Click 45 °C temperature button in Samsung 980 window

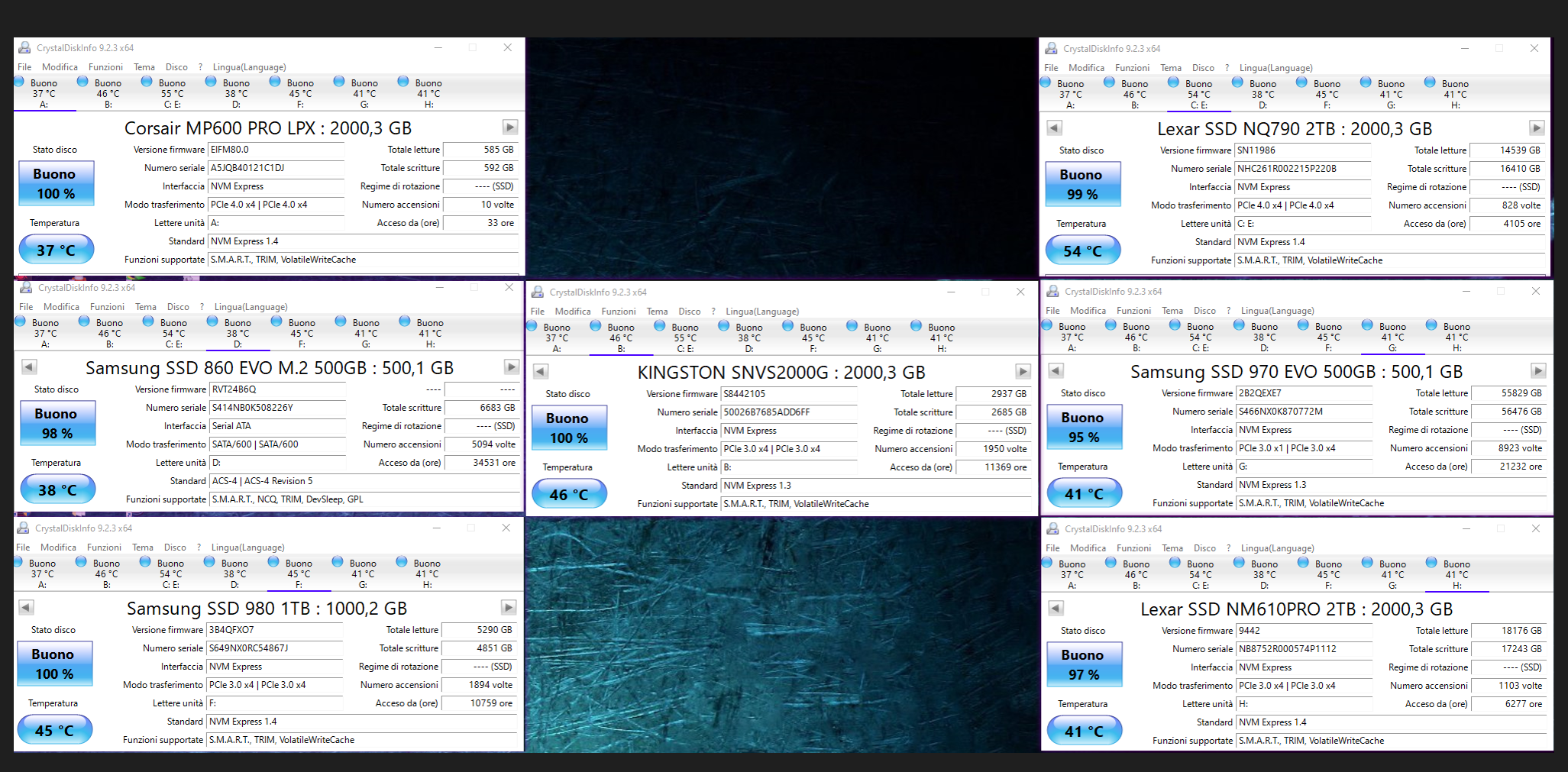click(54, 730)
